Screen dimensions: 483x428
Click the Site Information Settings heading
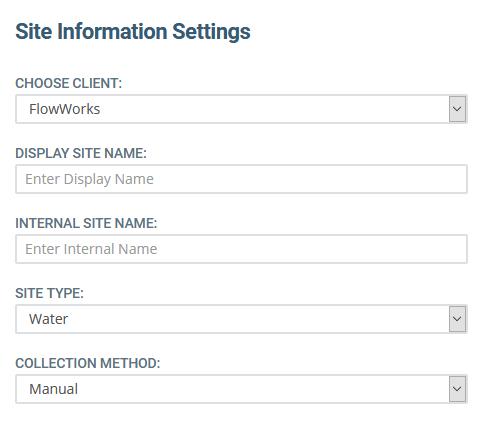point(133,32)
